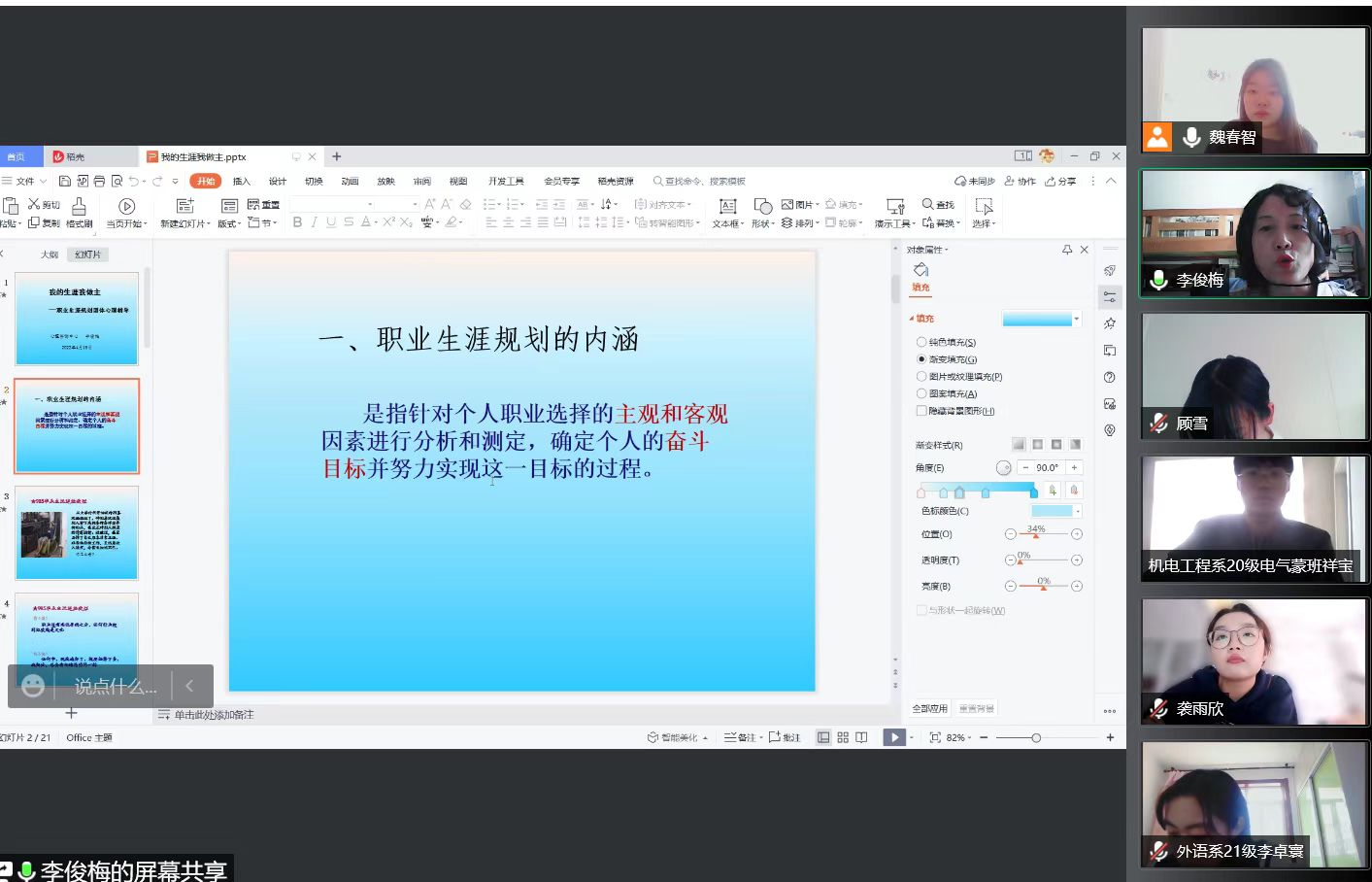
Task: Check 与形状一起旋转 checkbox
Action: pos(921,610)
